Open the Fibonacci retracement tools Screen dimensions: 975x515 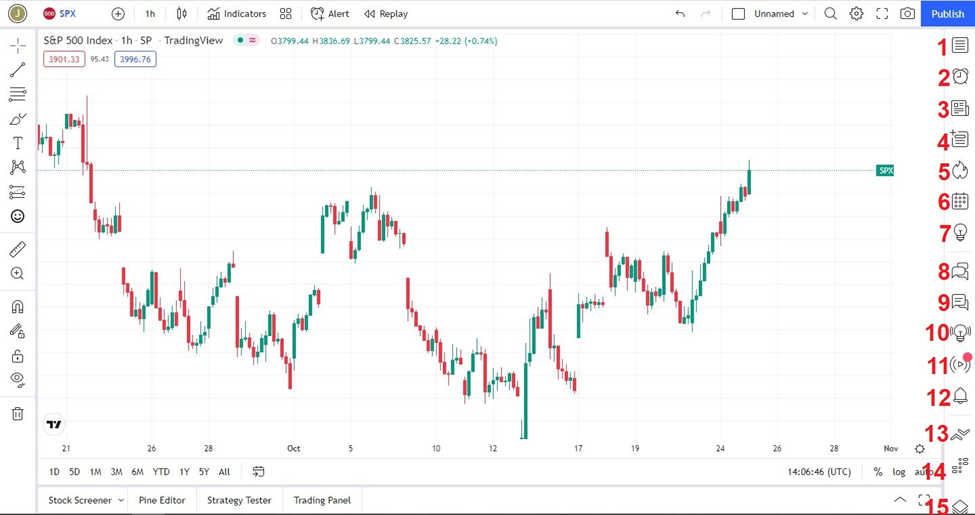pos(17,94)
